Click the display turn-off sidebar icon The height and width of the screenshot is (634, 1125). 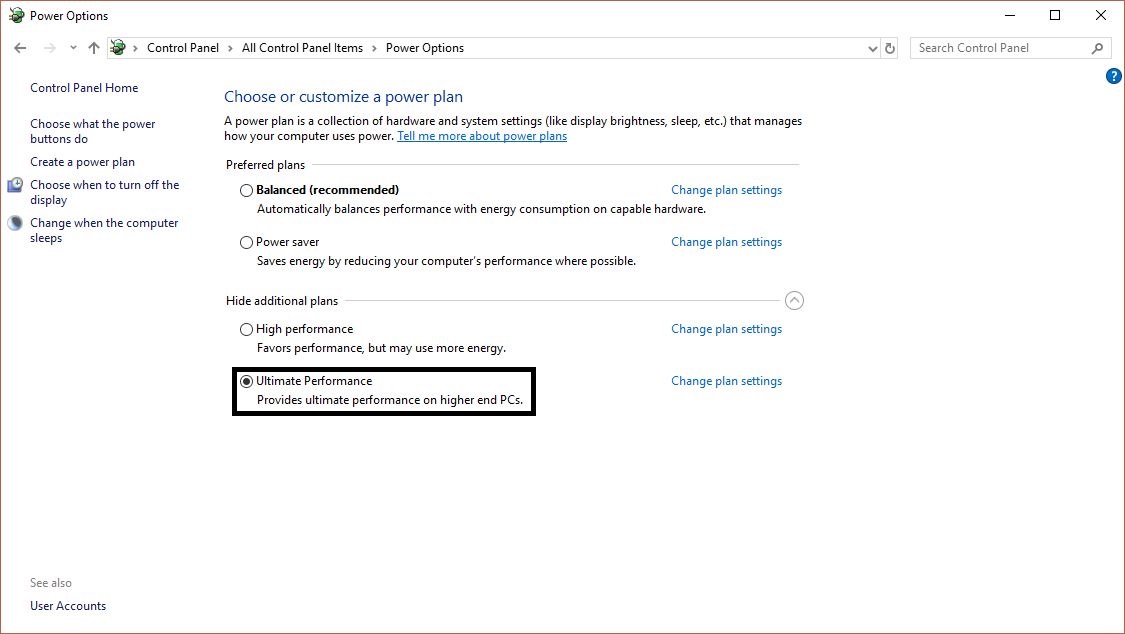[x=15, y=185]
